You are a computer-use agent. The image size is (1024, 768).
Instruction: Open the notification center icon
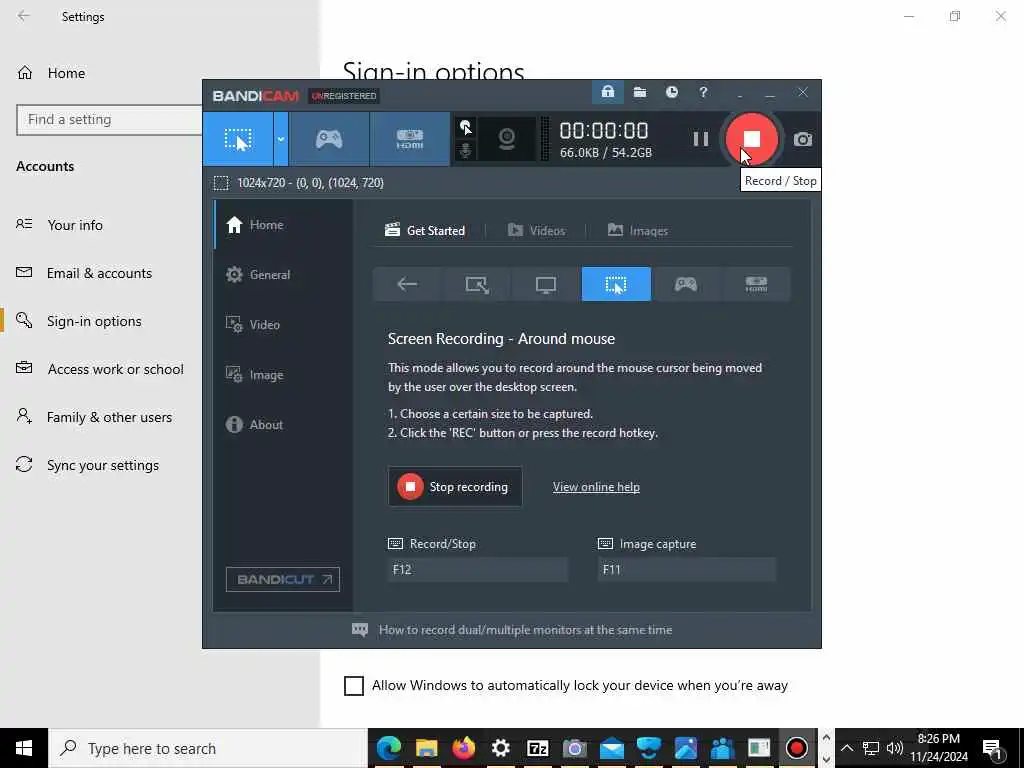tap(992, 748)
